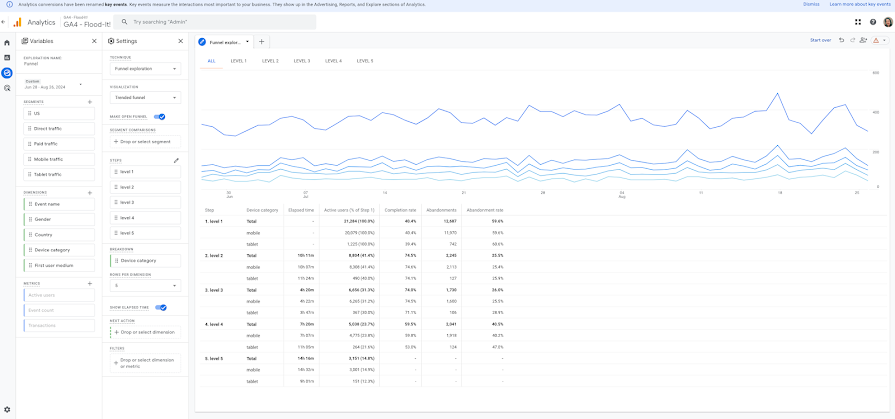Open the share exploration icon
Viewport: 895px width, 419px height.
point(862,41)
